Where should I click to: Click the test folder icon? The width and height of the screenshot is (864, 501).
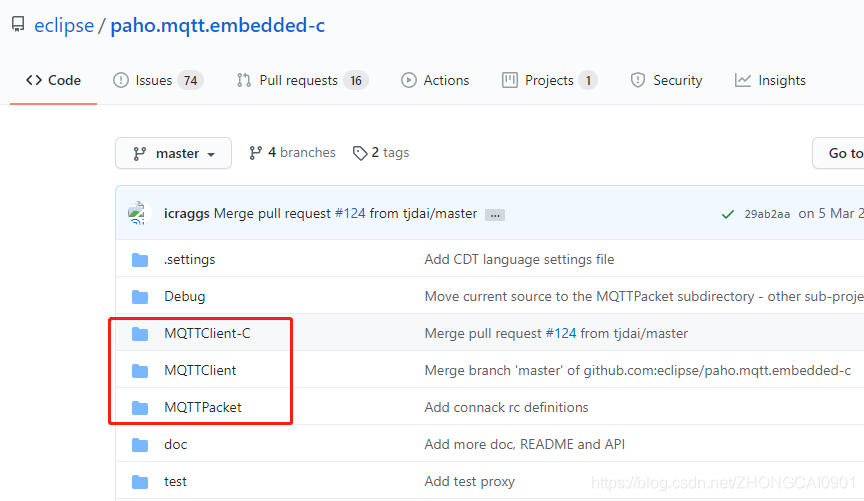[140, 482]
